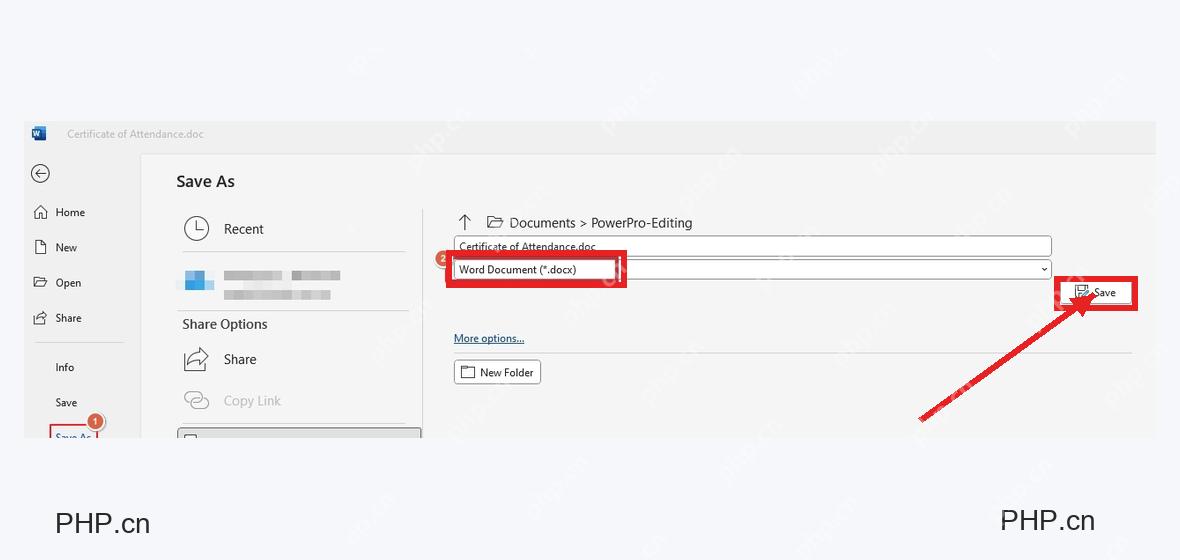Viewport: 1180px width, 560px height.
Task: Click the PowerPro-Editing breadcrumb
Action: [641, 223]
